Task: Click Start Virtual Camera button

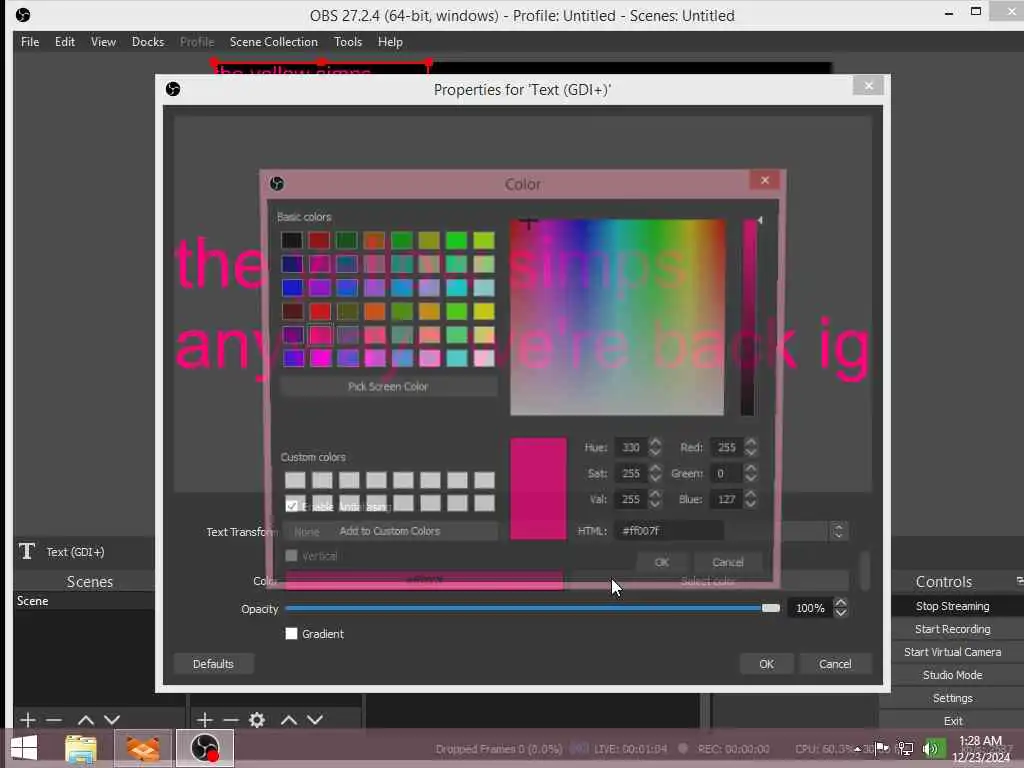Action: tap(952, 652)
